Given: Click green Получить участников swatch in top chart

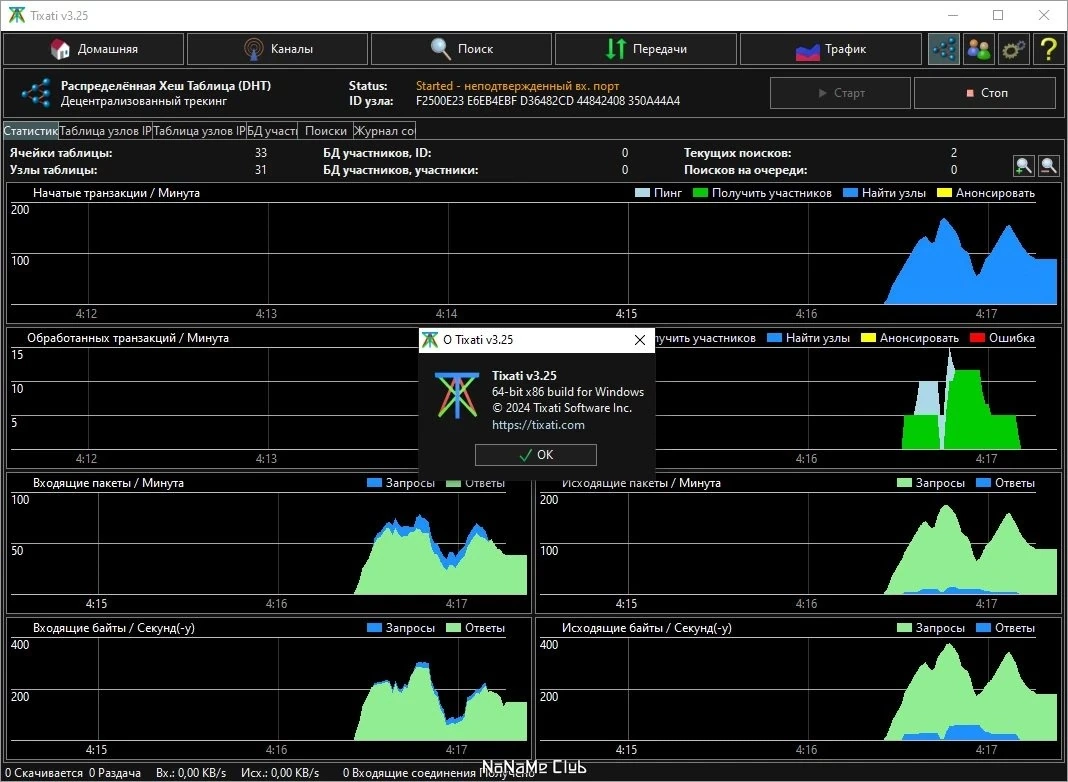Looking at the screenshot, I should click(x=700, y=193).
